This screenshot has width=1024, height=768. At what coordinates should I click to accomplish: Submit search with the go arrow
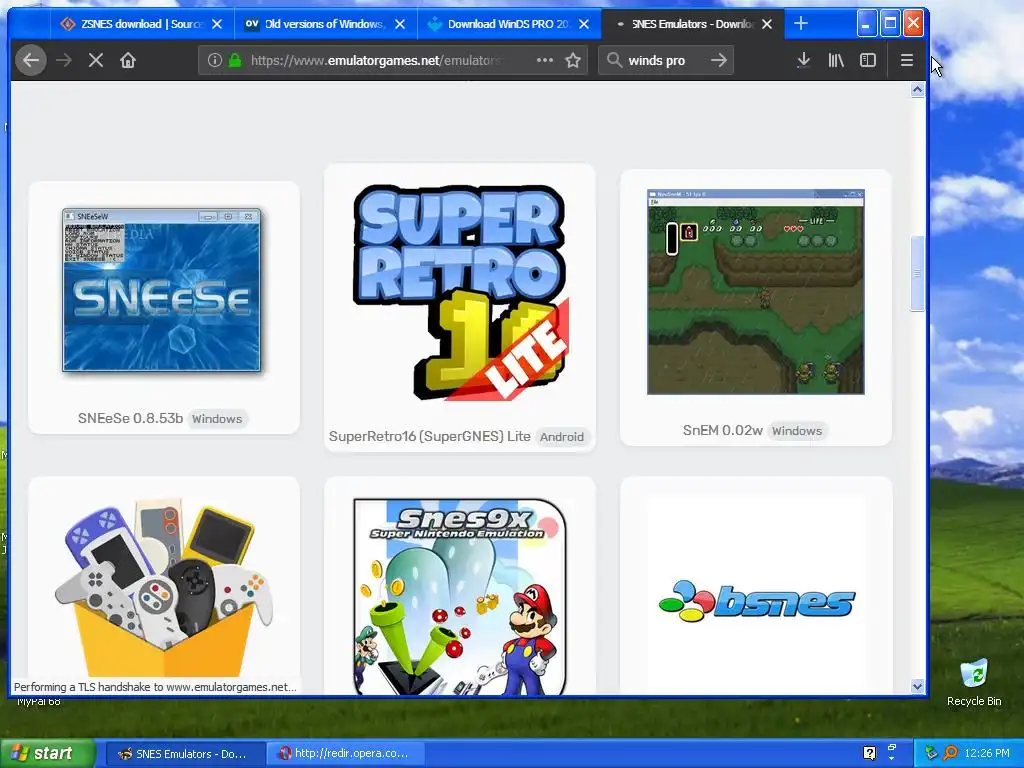[x=719, y=60]
